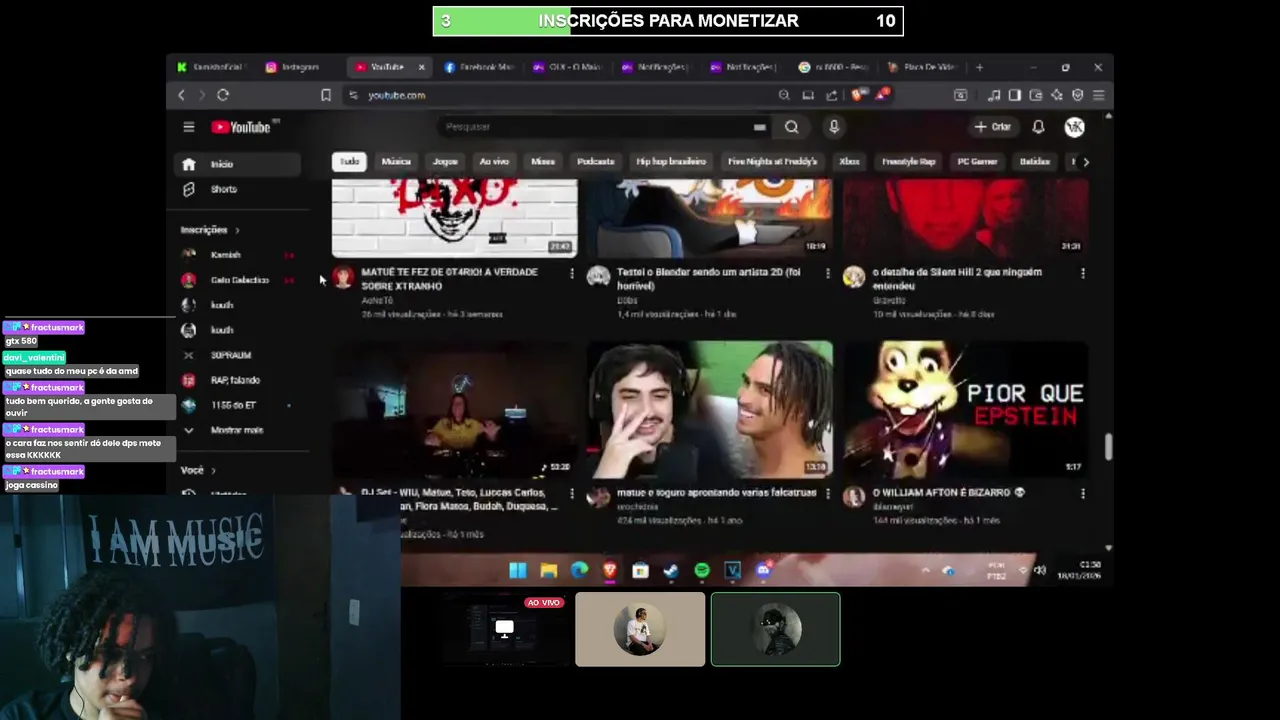Open options for Testei o Blender video

pyautogui.click(x=827, y=273)
